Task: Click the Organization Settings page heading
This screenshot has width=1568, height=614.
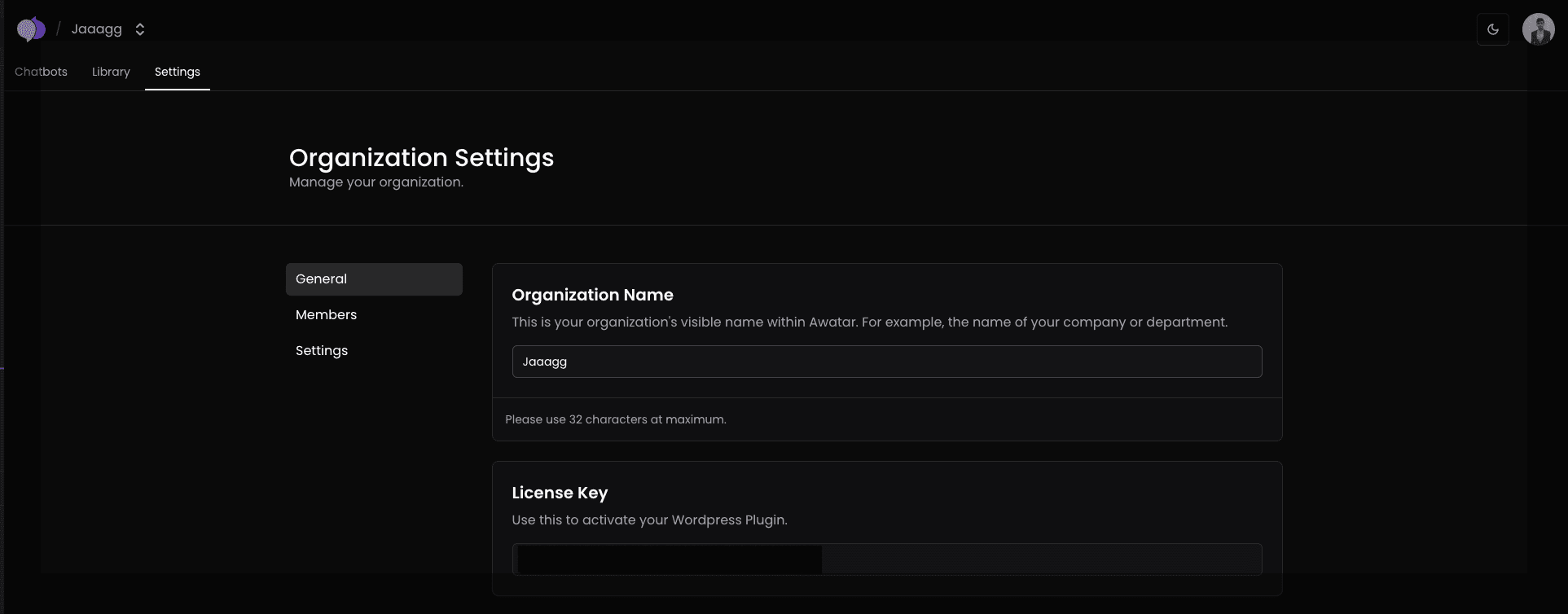Action: (421, 157)
